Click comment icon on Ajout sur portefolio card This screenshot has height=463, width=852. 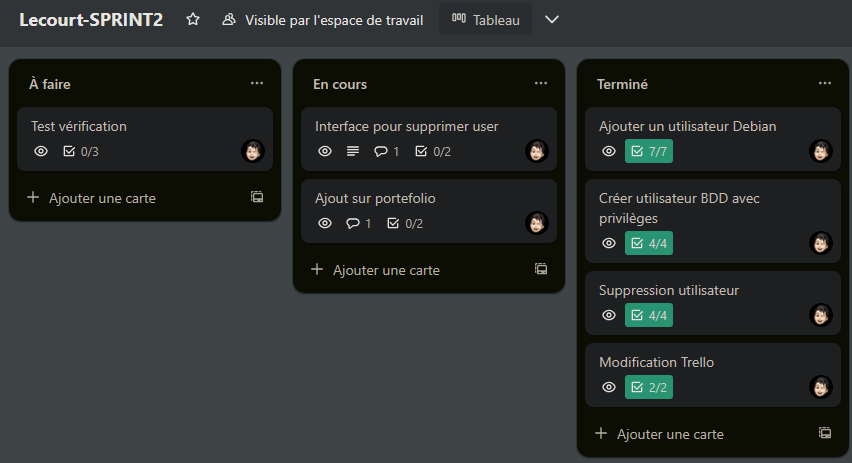pos(353,223)
